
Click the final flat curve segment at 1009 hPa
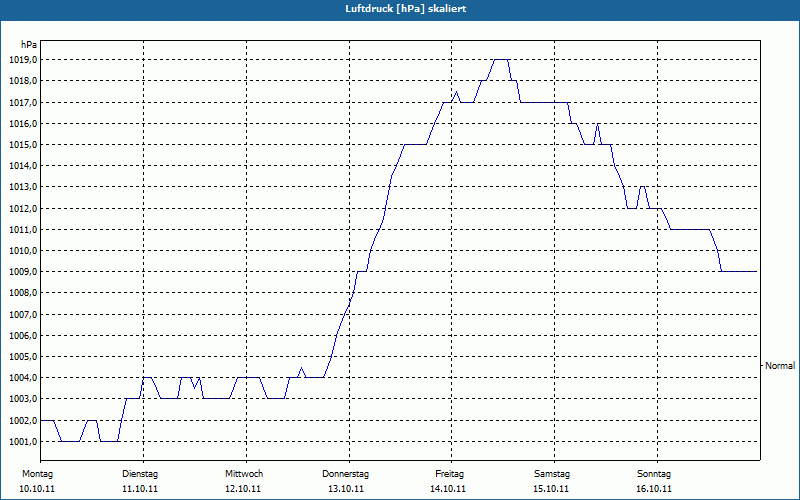(738, 271)
